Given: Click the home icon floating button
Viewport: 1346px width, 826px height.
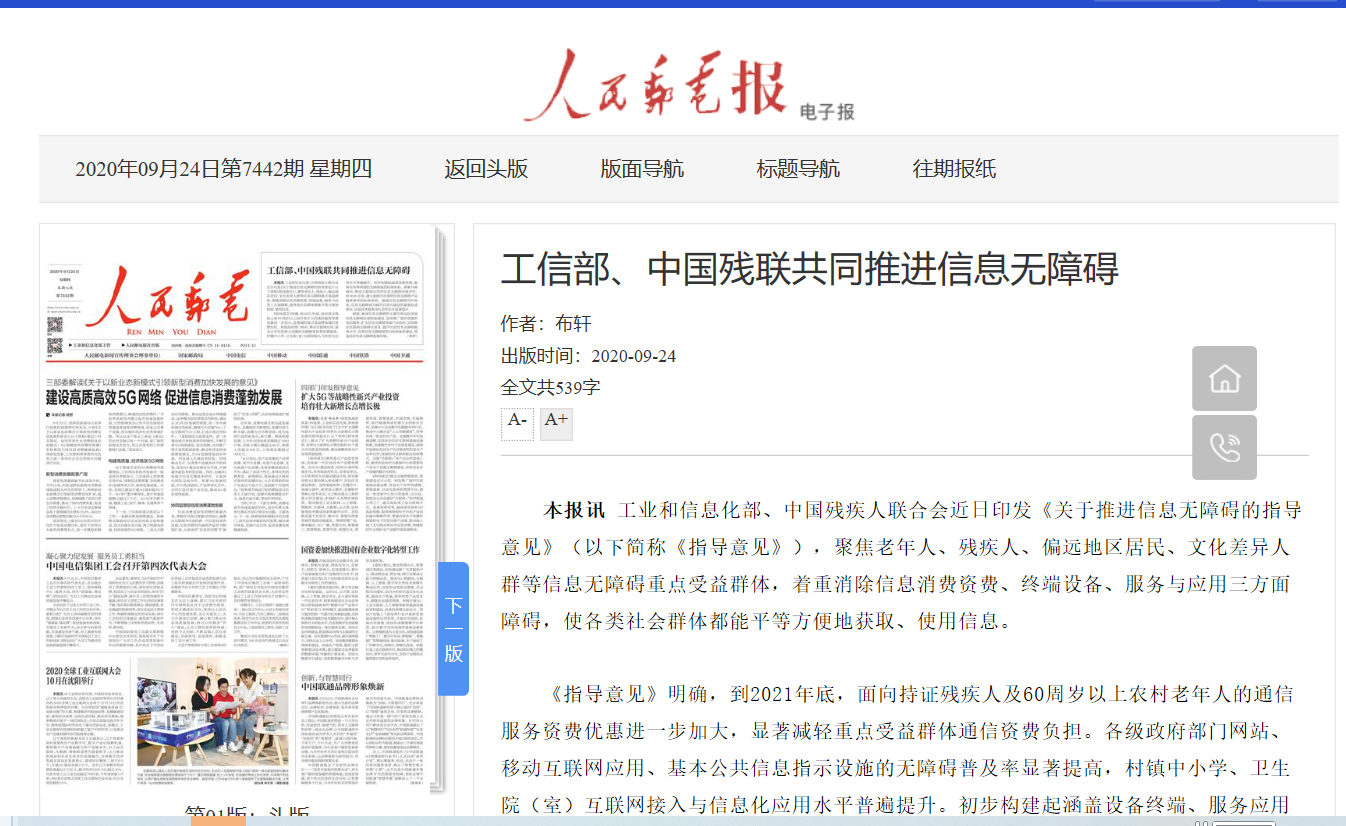Looking at the screenshot, I should (1224, 379).
